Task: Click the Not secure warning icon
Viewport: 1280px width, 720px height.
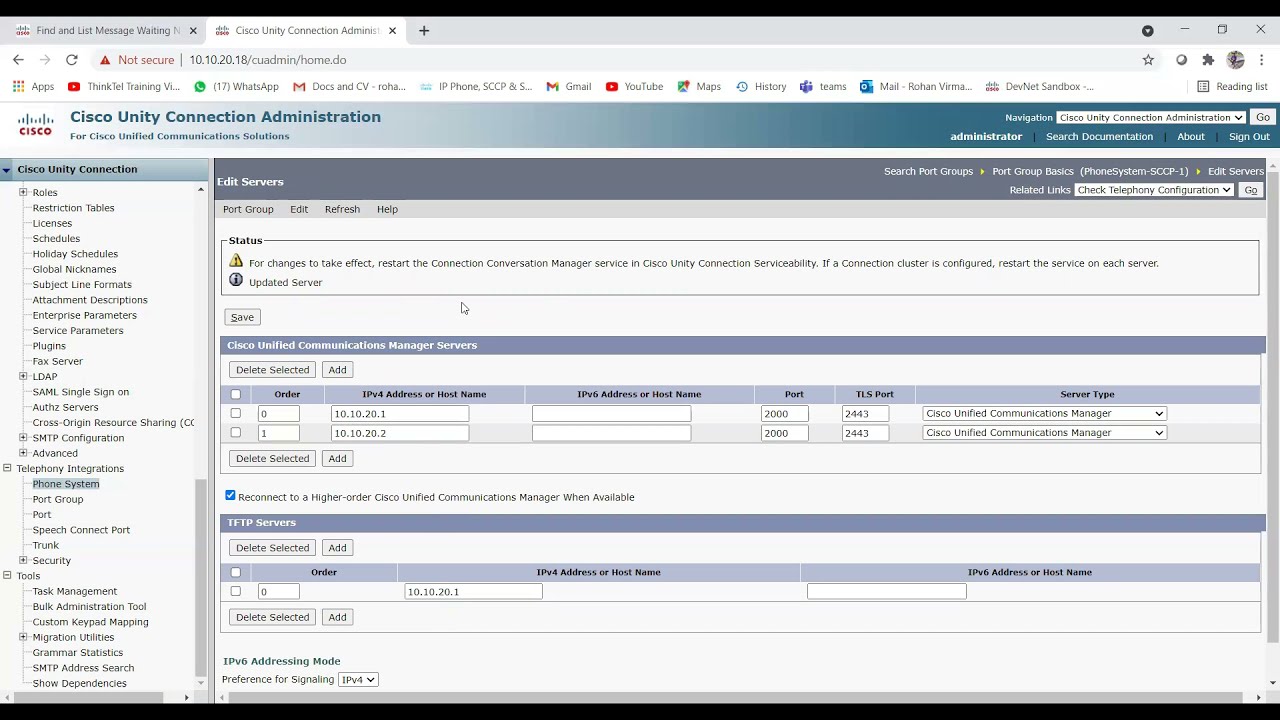Action: click(x=105, y=60)
